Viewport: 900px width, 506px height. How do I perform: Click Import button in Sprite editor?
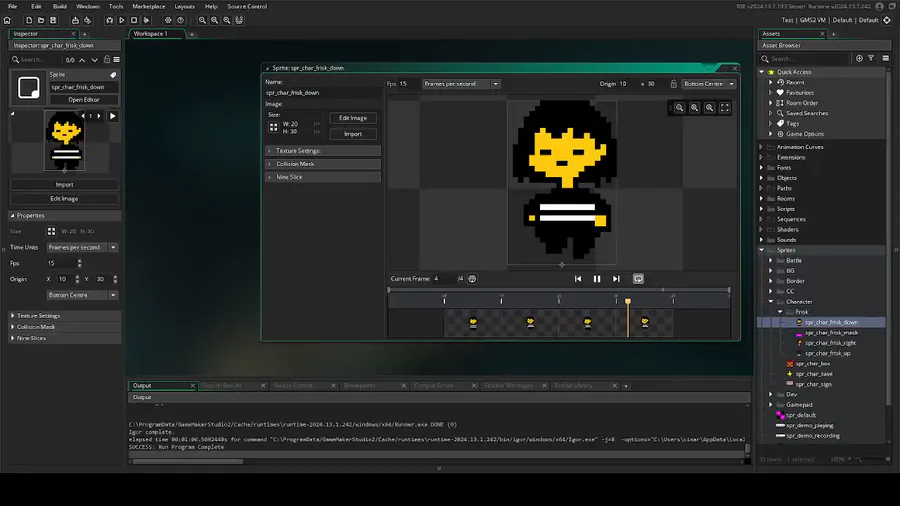(353, 134)
